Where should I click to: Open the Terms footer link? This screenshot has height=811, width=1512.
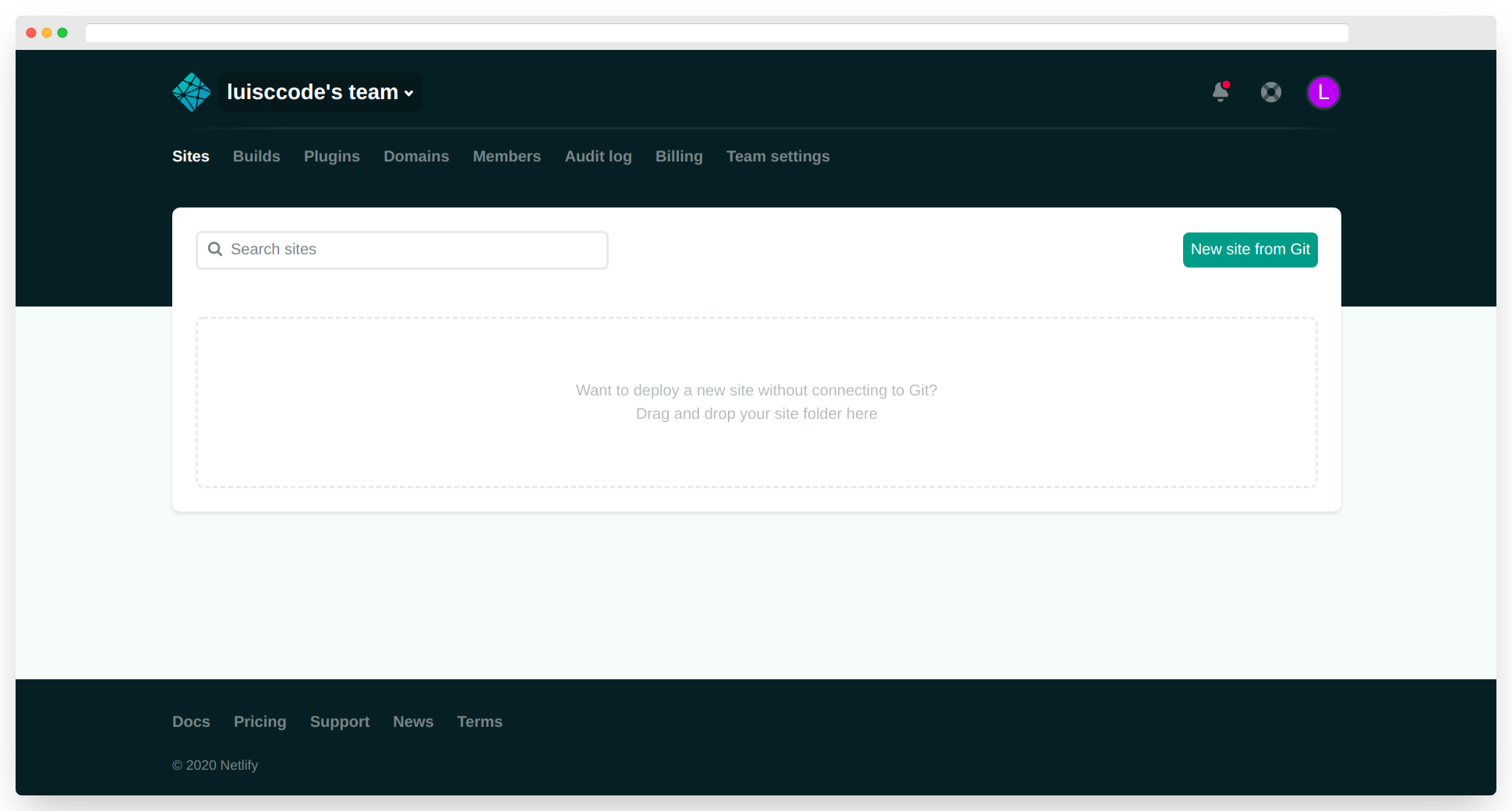point(479,721)
